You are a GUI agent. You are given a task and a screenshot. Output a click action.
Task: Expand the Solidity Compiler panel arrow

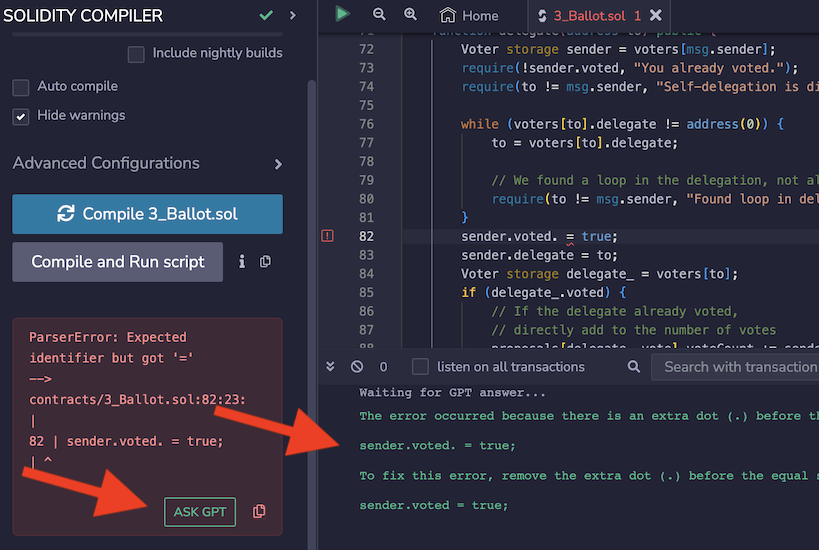(293, 16)
